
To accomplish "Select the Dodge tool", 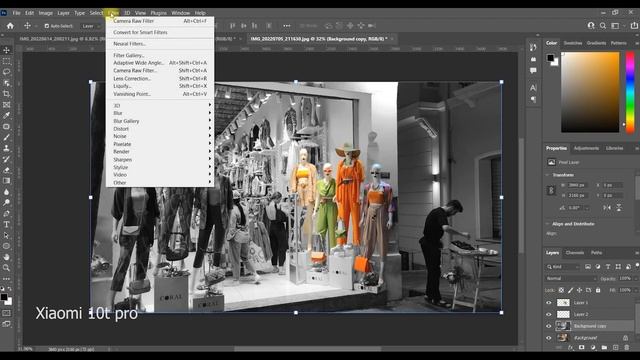I will pyautogui.click(x=7, y=203).
